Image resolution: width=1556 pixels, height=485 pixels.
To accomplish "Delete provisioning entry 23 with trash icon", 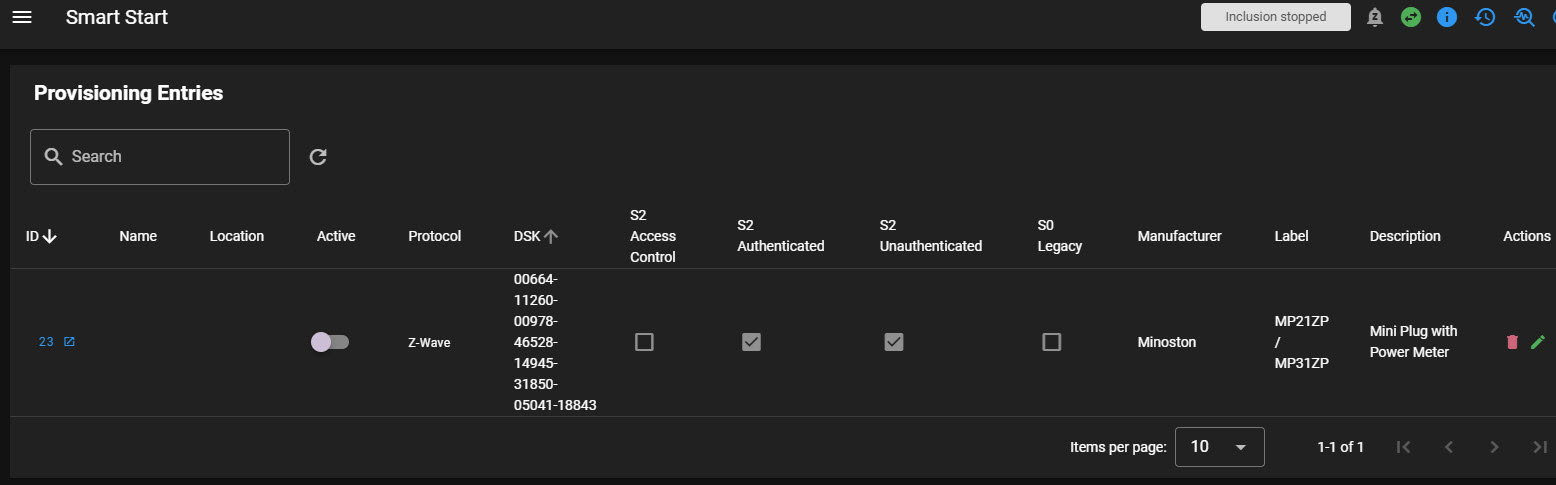I will 1512,342.
